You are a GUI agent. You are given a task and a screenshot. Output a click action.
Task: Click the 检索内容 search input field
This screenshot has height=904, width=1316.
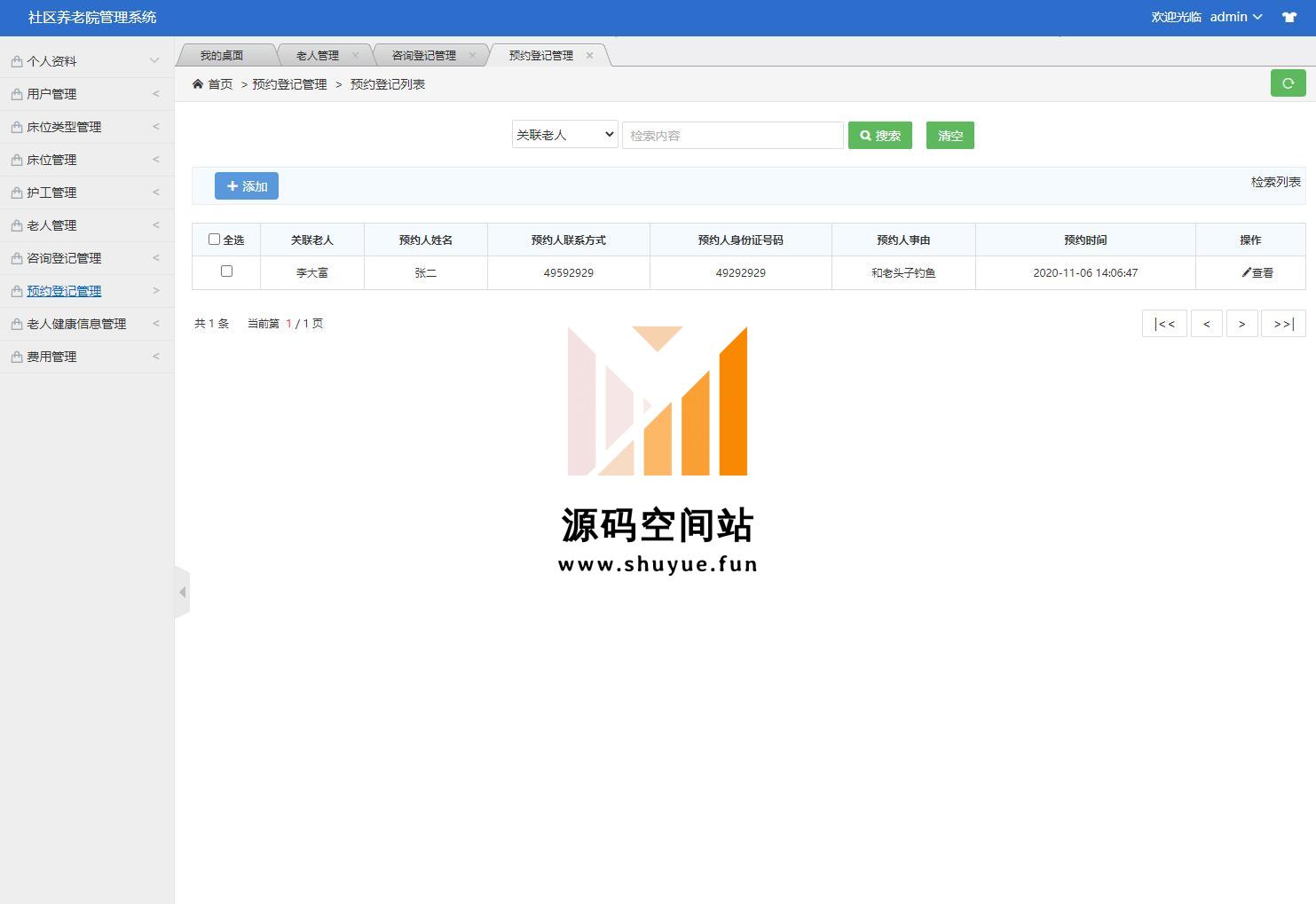point(732,136)
